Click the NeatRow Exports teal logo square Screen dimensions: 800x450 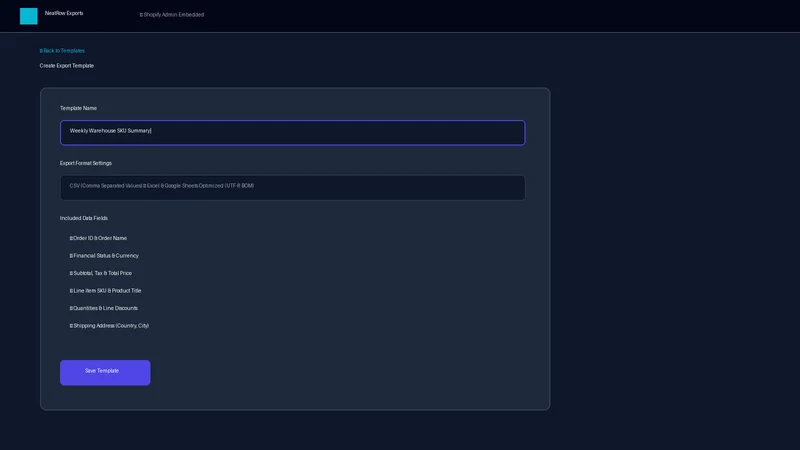[x=29, y=16]
